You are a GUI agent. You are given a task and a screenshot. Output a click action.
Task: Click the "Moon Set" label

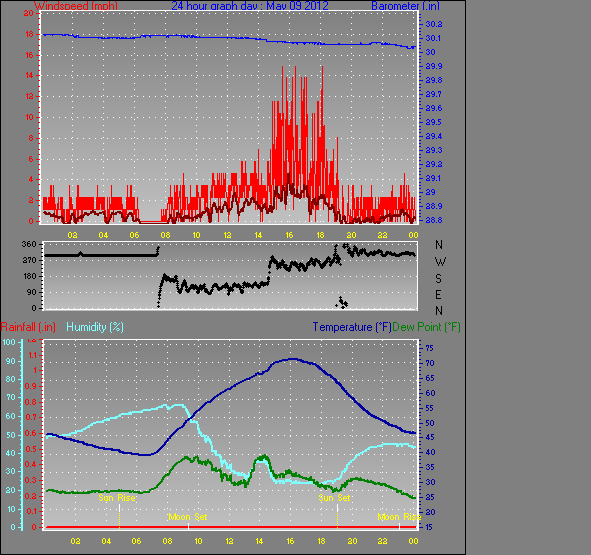pyautogui.click(x=188, y=517)
